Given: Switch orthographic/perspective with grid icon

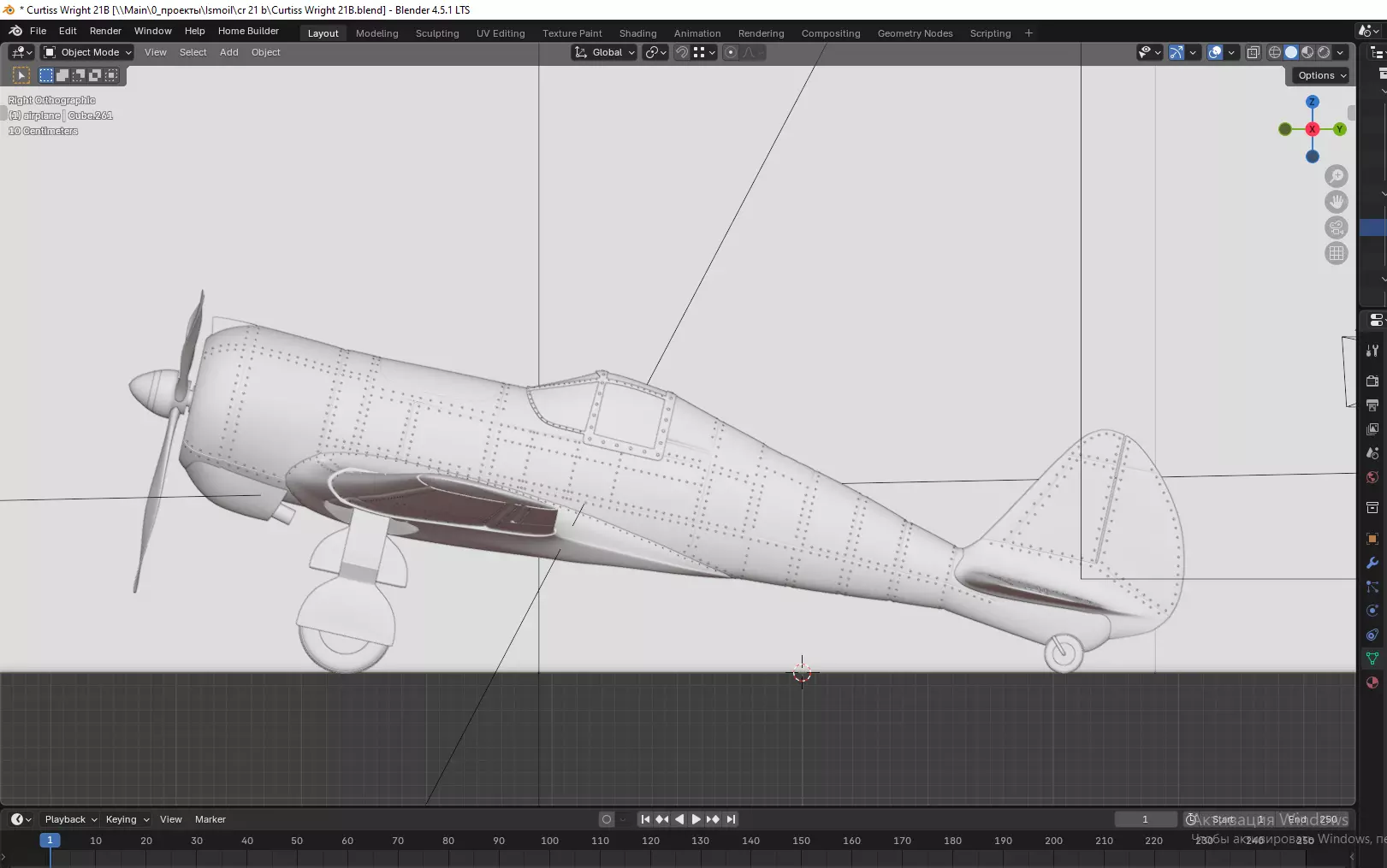Looking at the screenshot, I should [1337, 253].
